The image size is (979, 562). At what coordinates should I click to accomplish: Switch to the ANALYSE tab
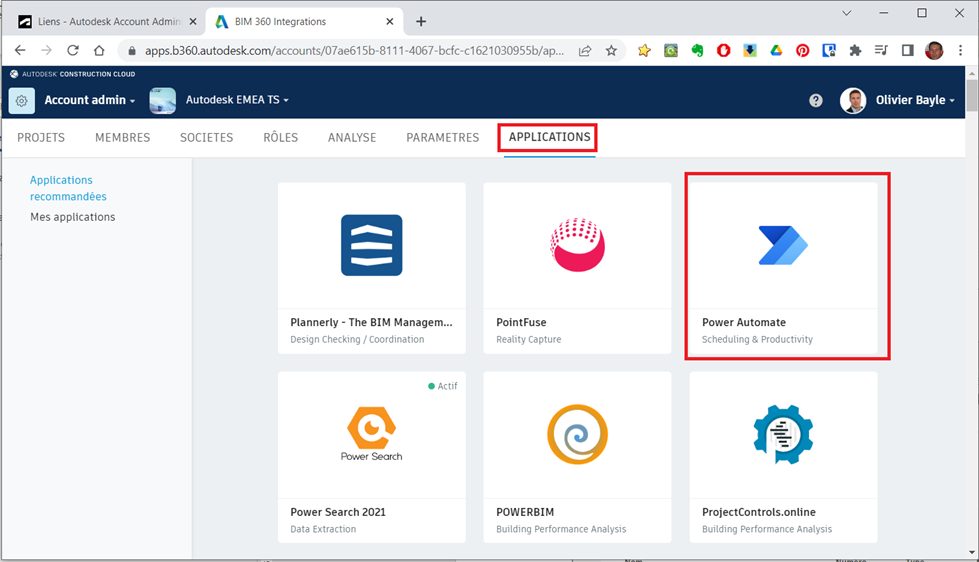point(352,137)
